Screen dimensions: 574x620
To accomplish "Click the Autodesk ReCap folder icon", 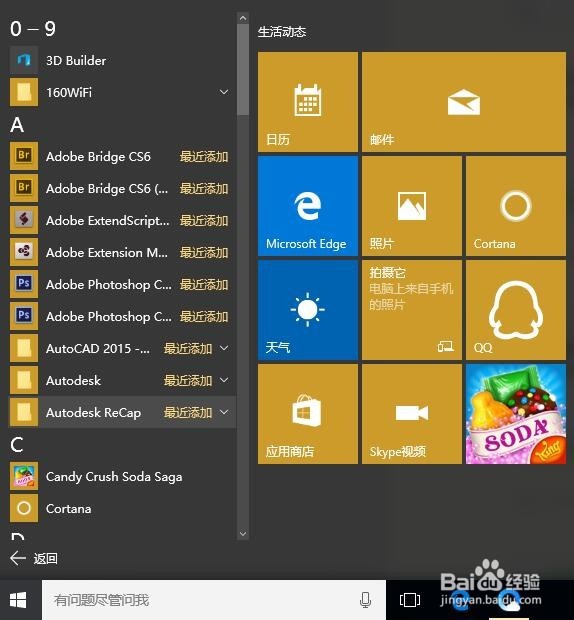I will click(x=24, y=412).
